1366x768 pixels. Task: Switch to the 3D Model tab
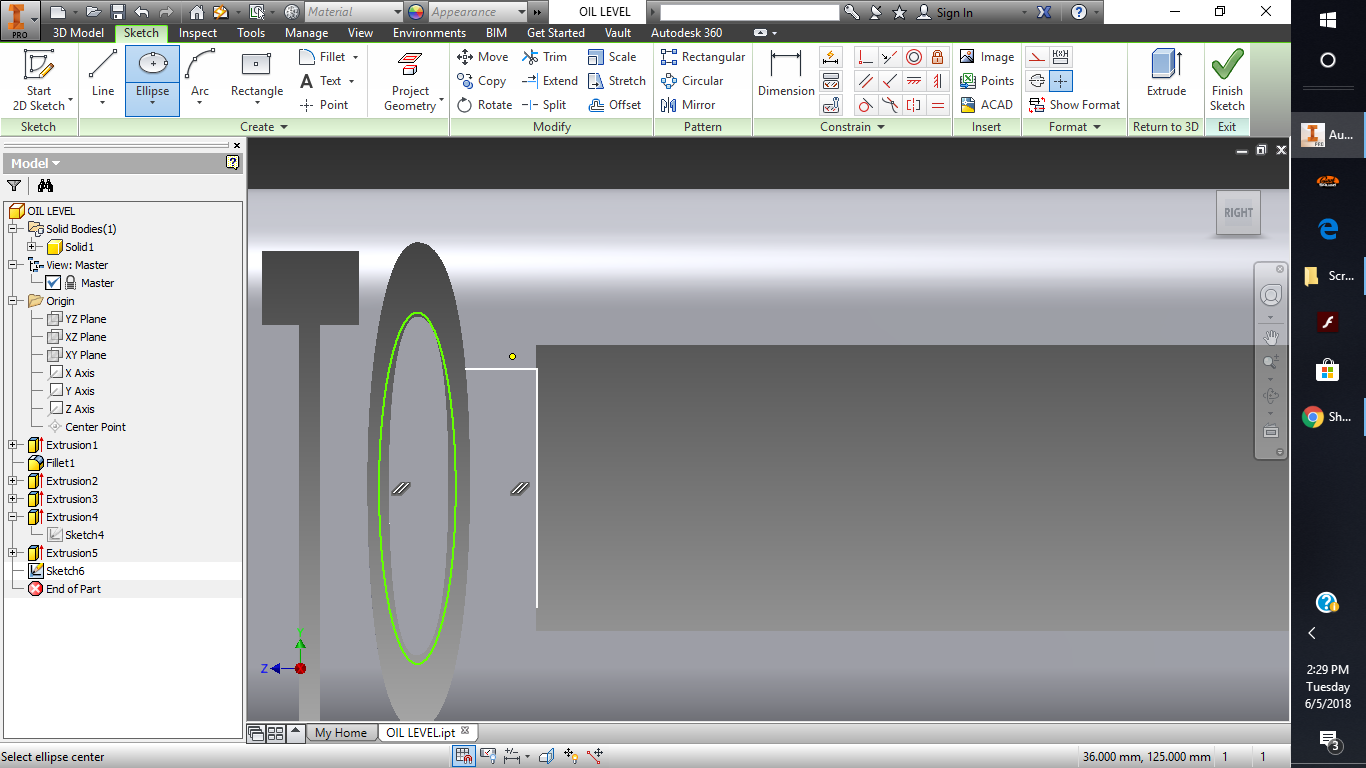[78, 33]
